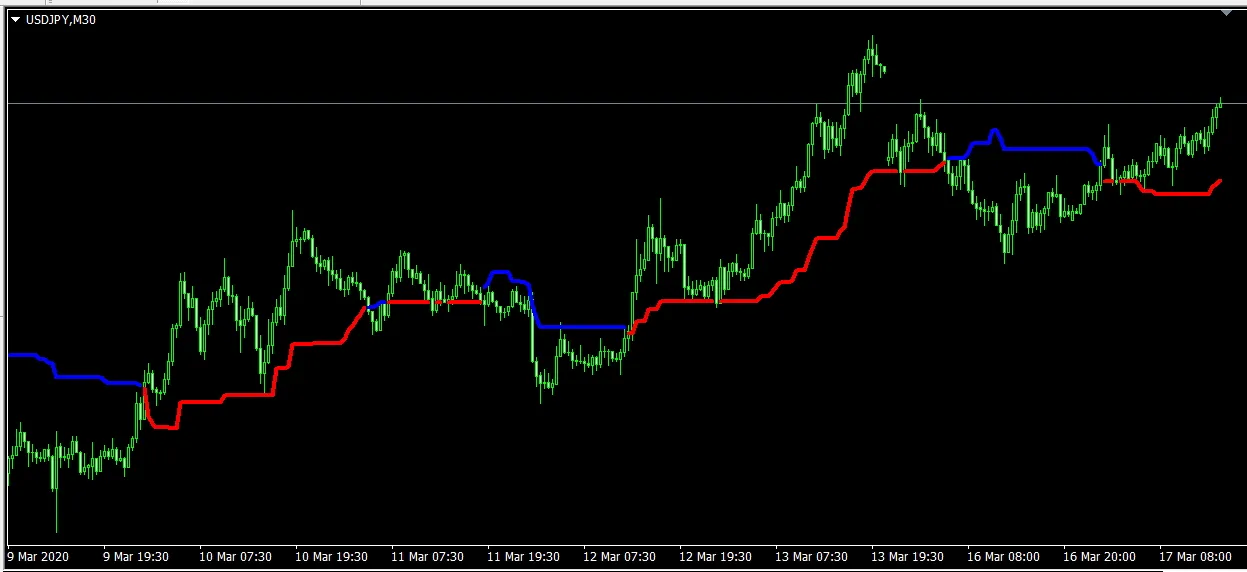Click the 17 Mar 08:00 time label
The width and height of the screenshot is (1247, 572).
pyautogui.click(x=1197, y=556)
